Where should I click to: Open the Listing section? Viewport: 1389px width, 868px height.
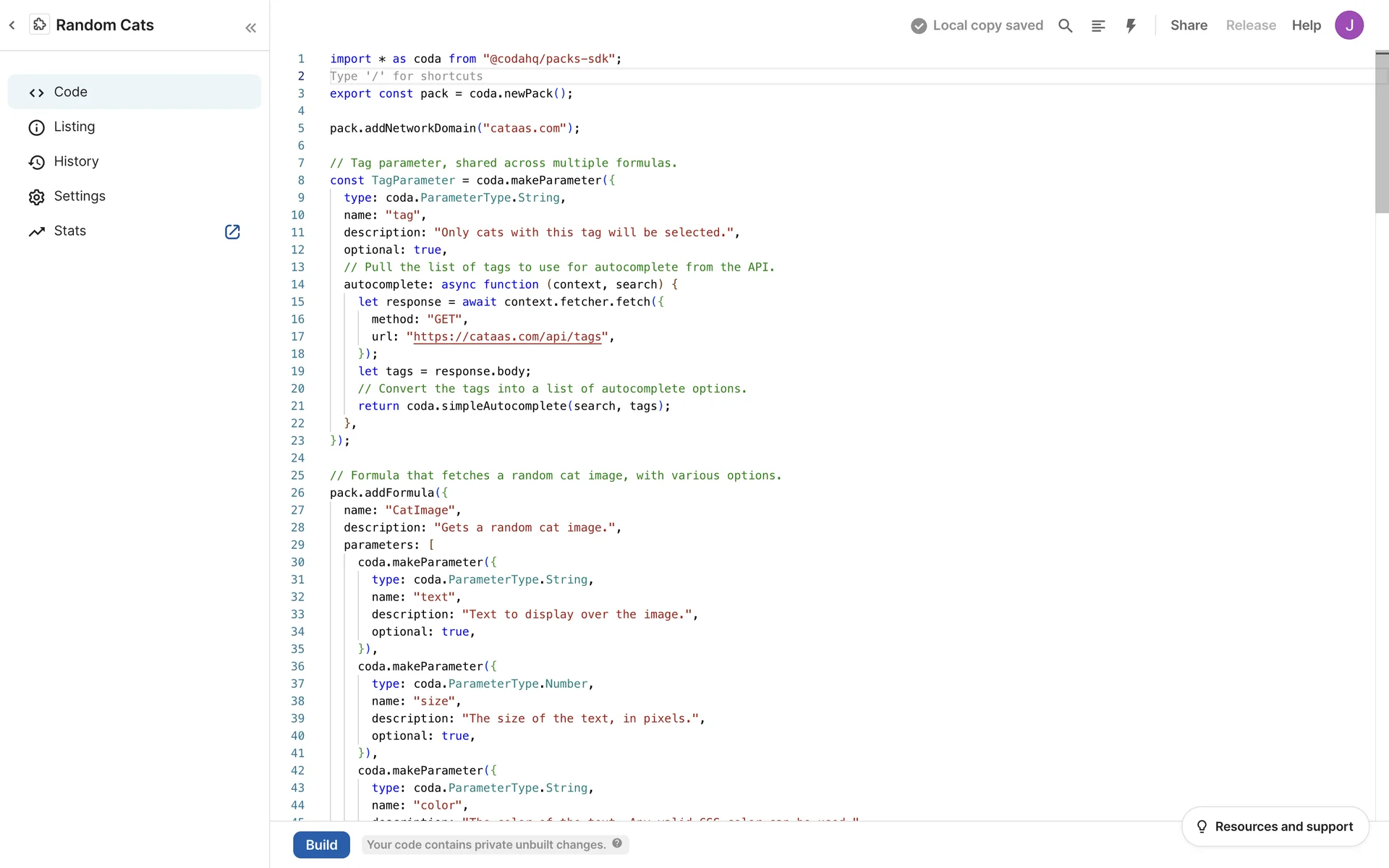pos(75,127)
